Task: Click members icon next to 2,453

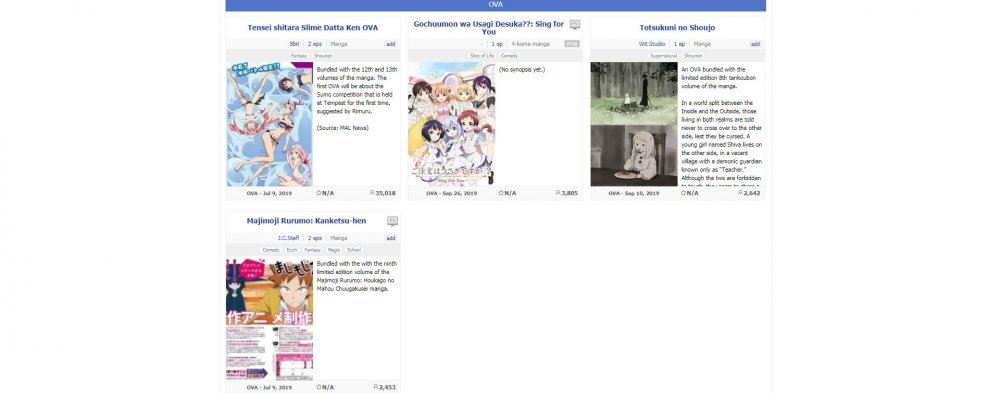Action: 376,387
